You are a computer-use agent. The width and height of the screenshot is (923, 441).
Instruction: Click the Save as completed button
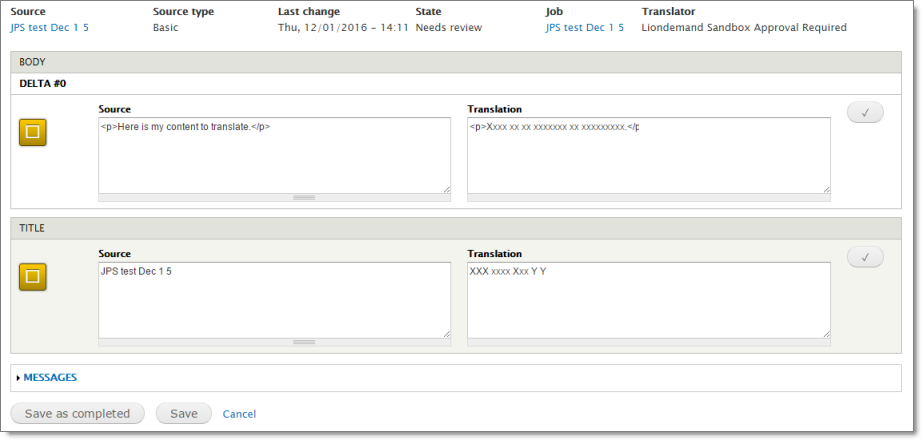[78, 413]
